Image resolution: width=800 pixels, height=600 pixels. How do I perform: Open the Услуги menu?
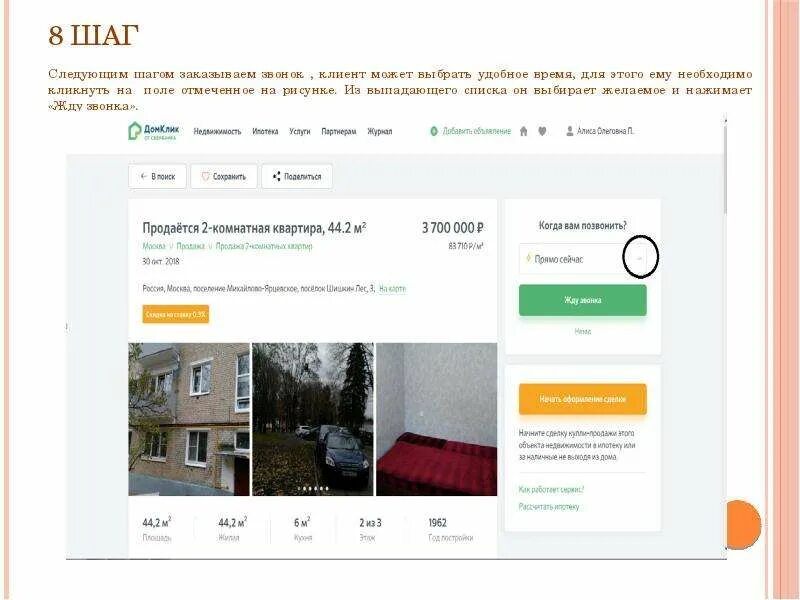tap(300, 131)
